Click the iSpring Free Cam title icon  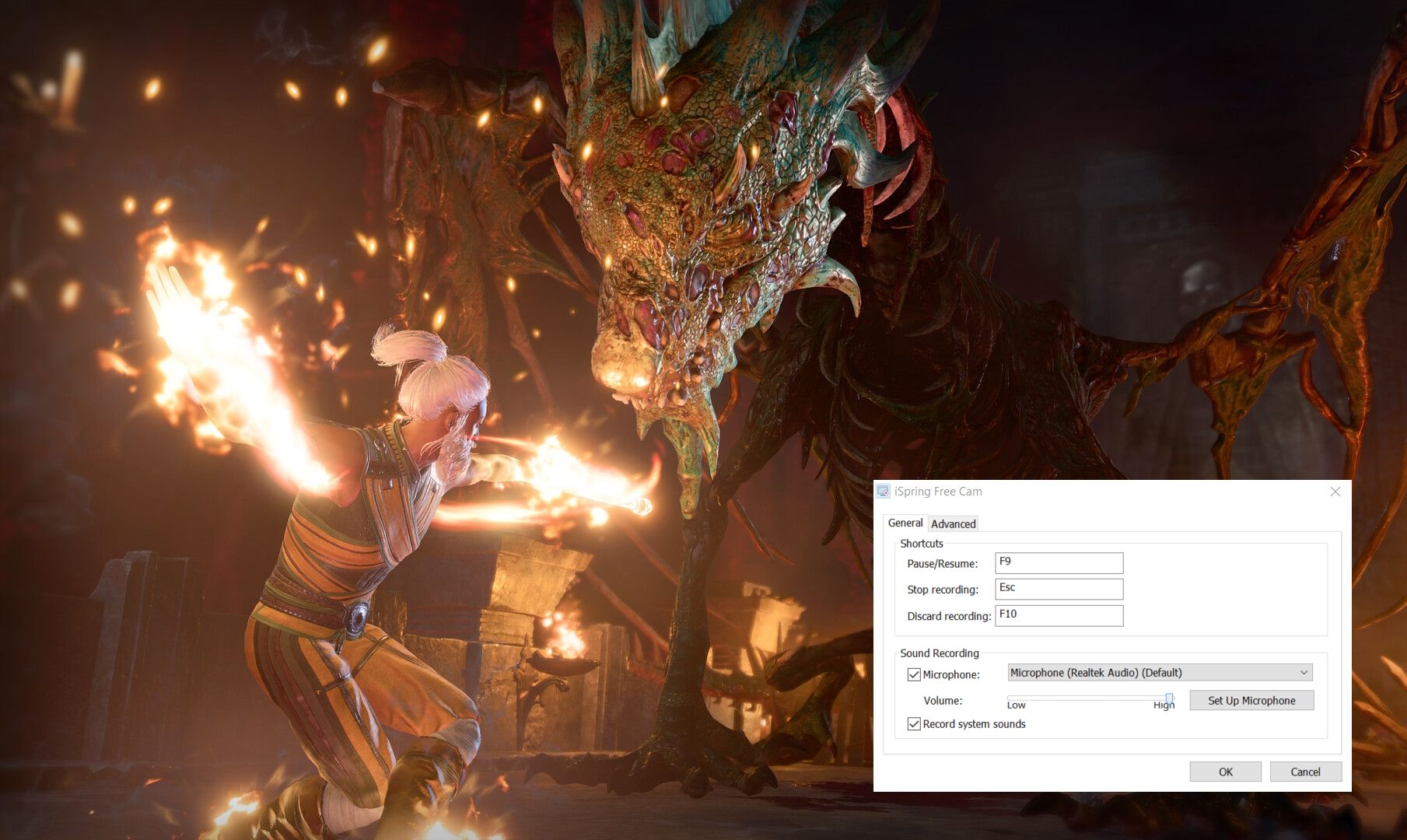(883, 492)
